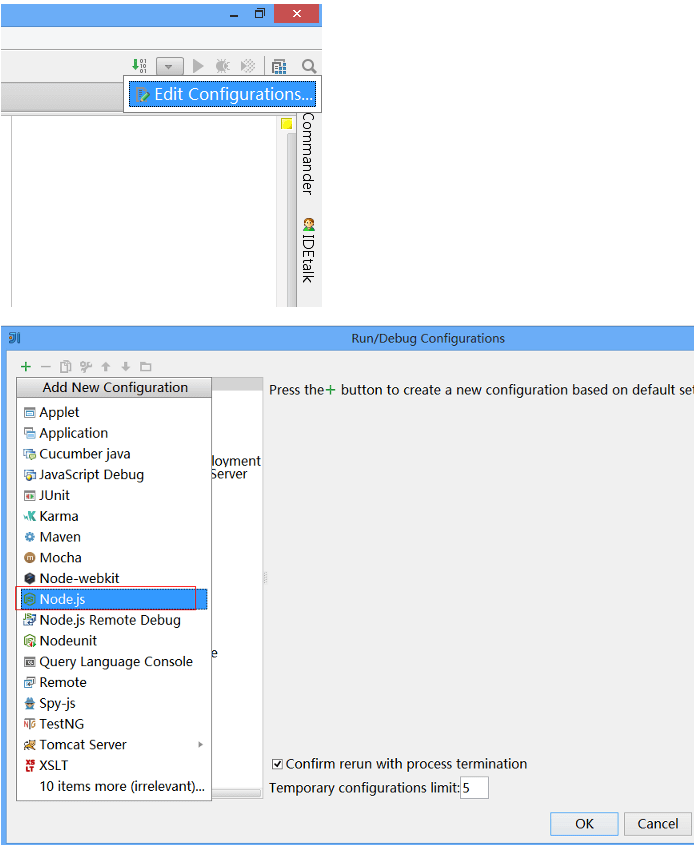Click the Move Down arrow icon
The height and width of the screenshot is (845, 694).
[126, 366]
